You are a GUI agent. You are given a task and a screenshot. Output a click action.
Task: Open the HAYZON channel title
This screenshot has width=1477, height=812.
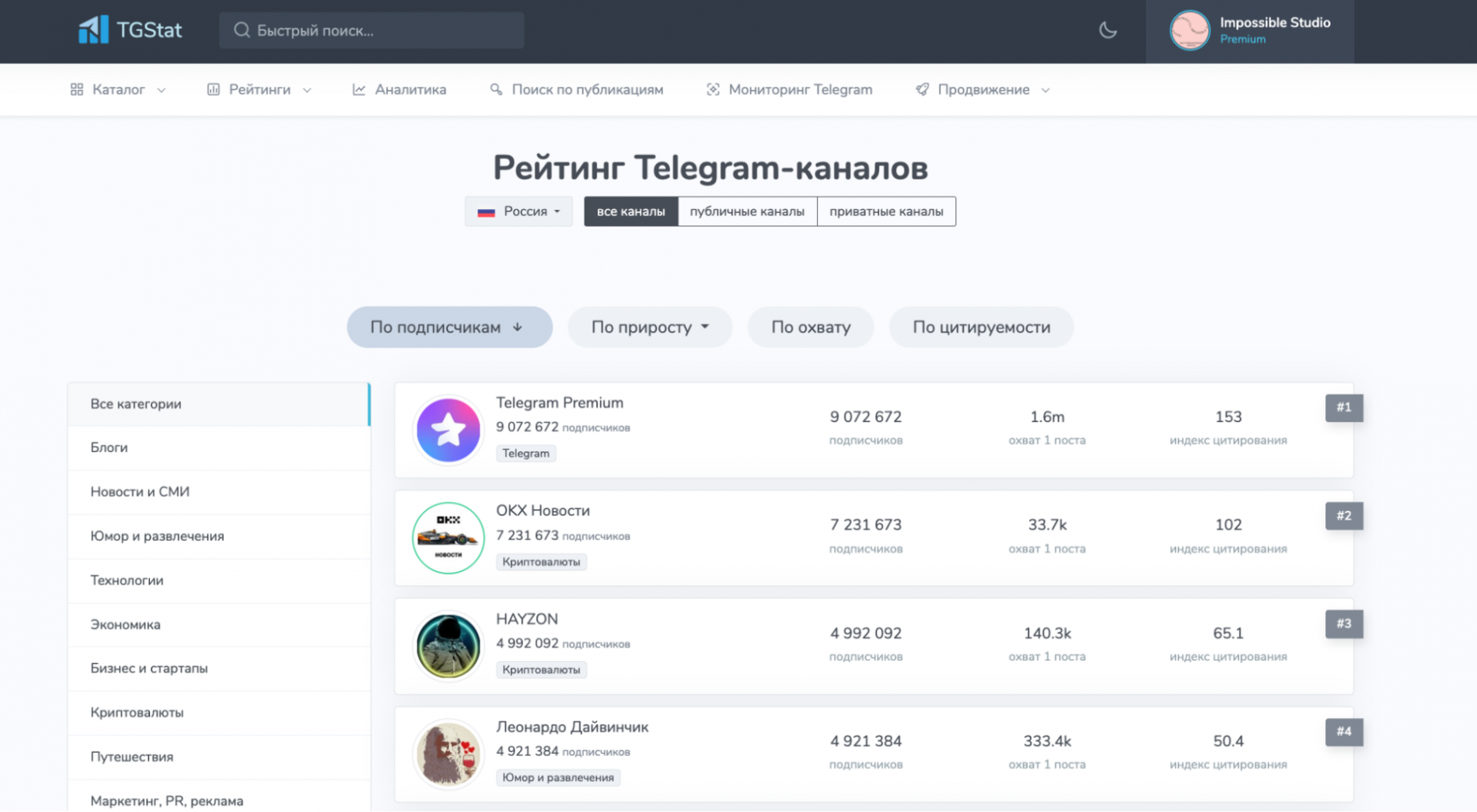(x=527, y=619)
